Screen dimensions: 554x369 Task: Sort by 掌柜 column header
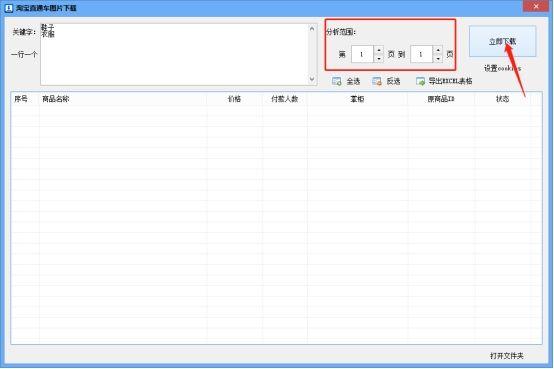pyautogui.click(x=357, y=99)
